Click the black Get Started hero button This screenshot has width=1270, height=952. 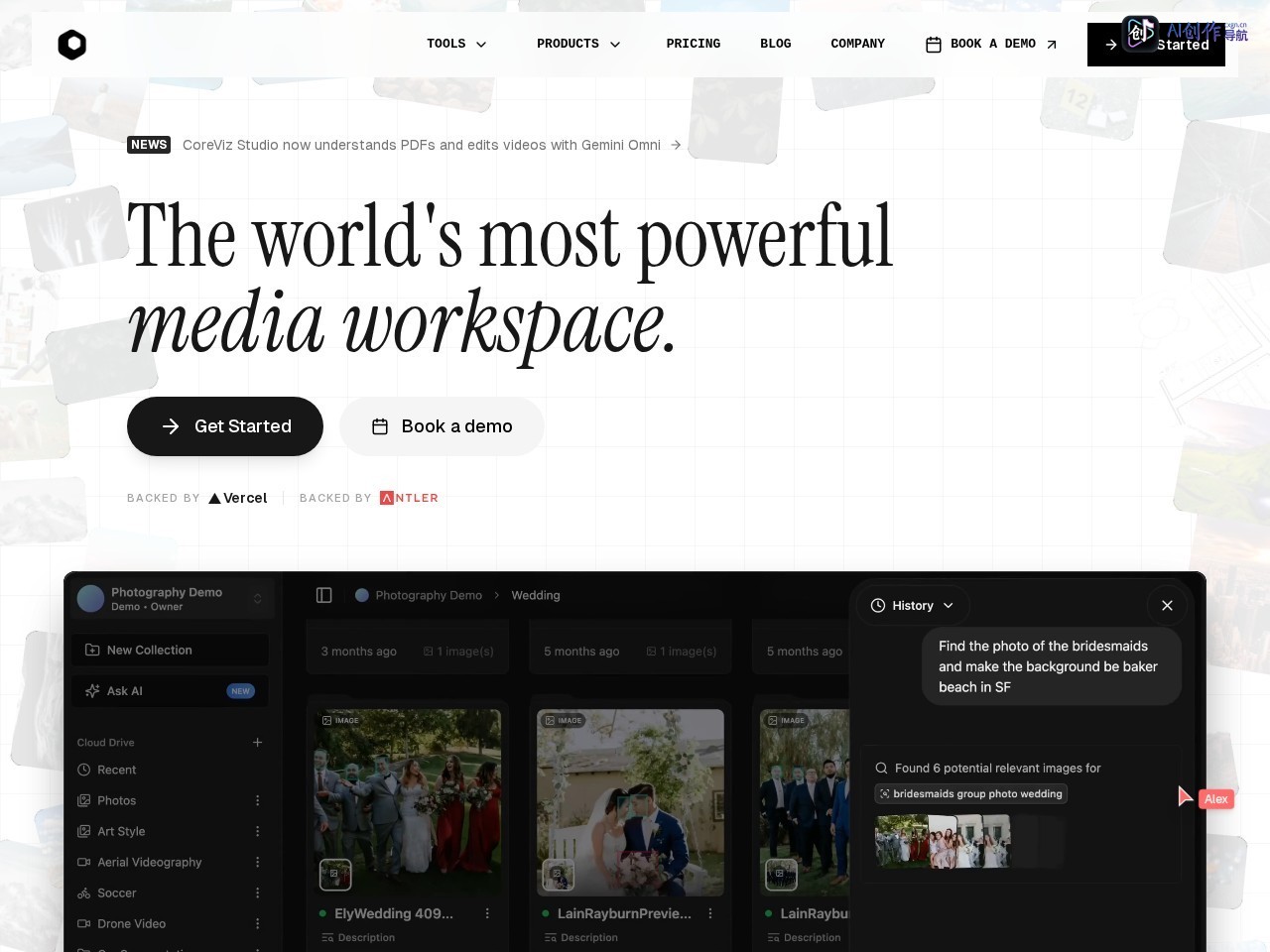pyautogui.click(x=225, y=426)
